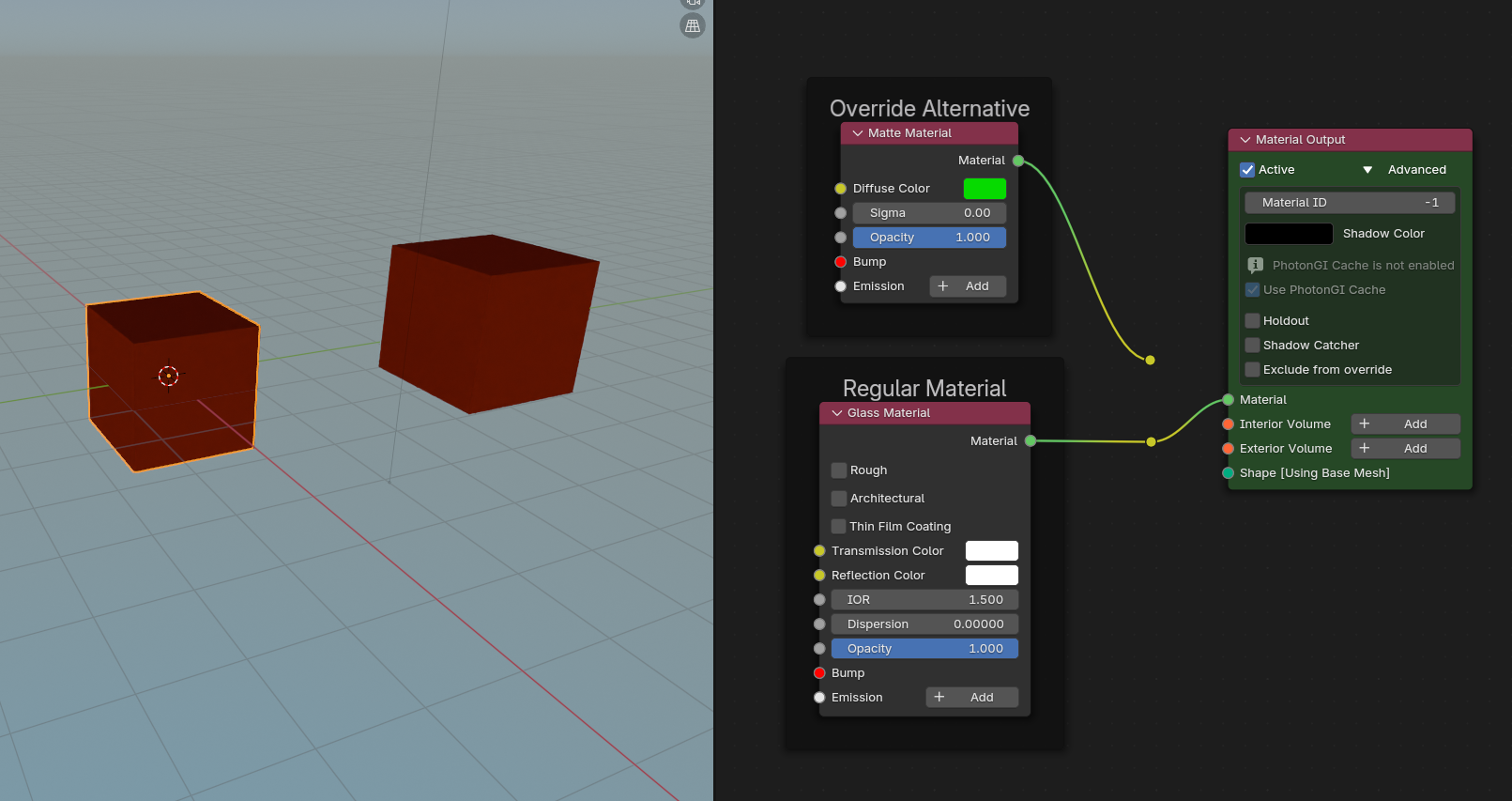Add an Exterior Volume node
Viewport: 1512px width, 801px height.
pos(1405,449)
